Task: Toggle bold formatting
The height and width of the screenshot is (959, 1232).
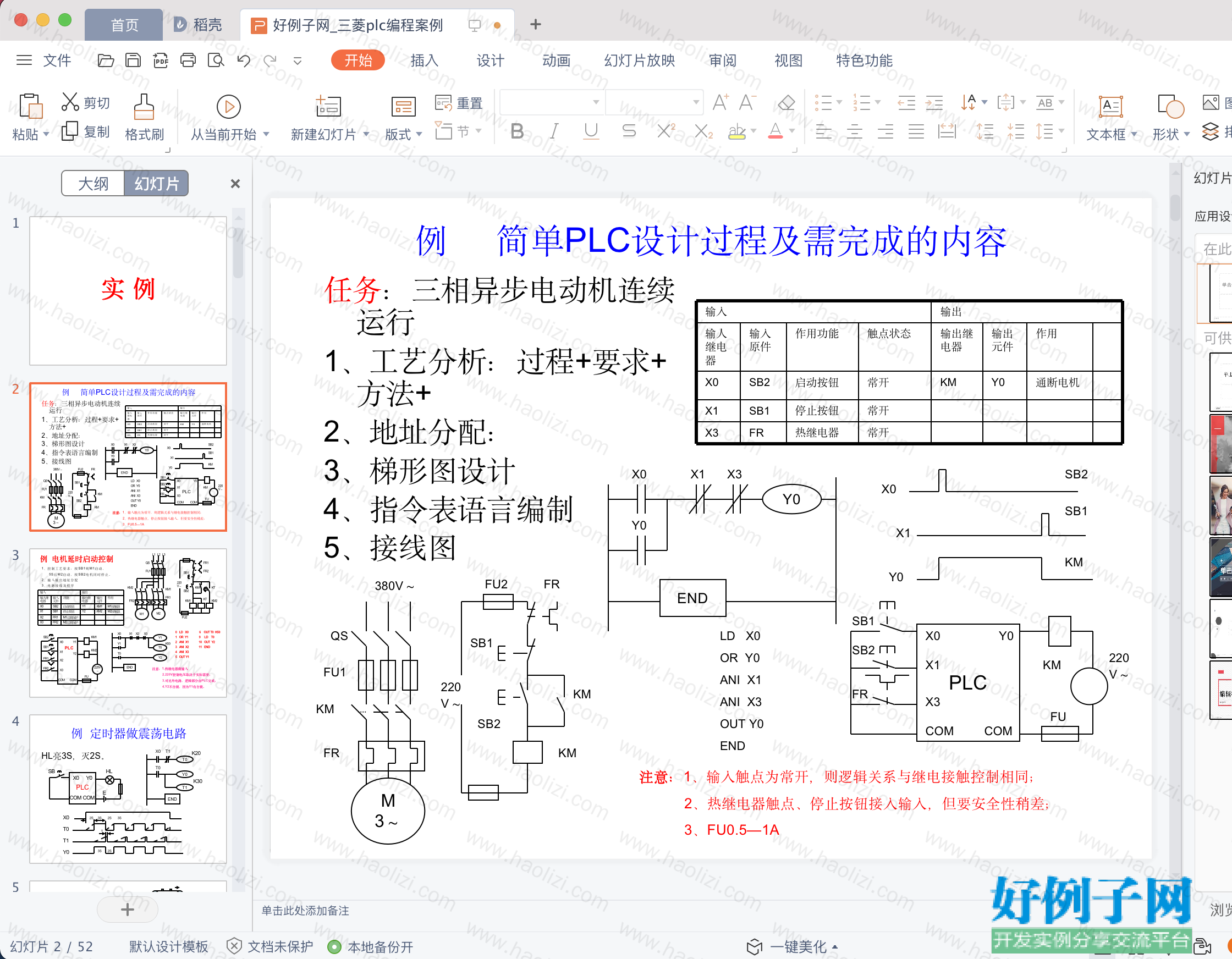Action: [516, 131]
